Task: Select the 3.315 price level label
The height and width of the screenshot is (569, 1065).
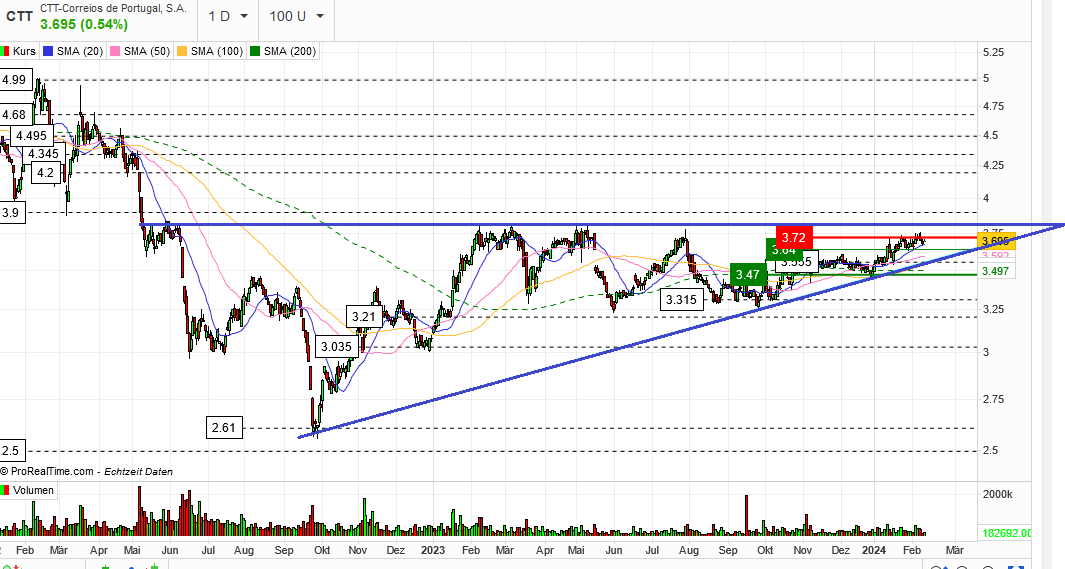Action: (681, 299)
